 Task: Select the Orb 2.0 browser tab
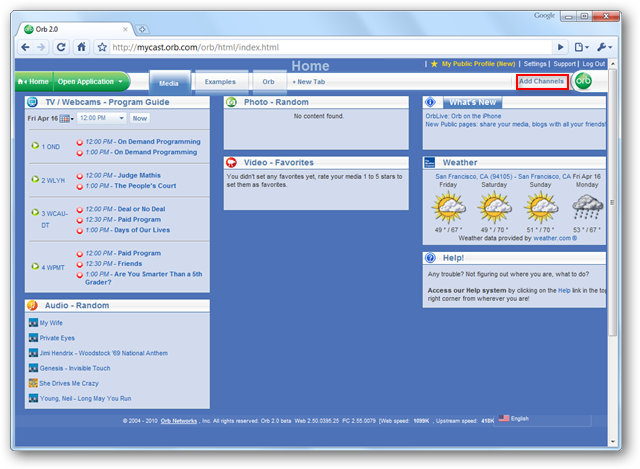(x=76, y=29)
